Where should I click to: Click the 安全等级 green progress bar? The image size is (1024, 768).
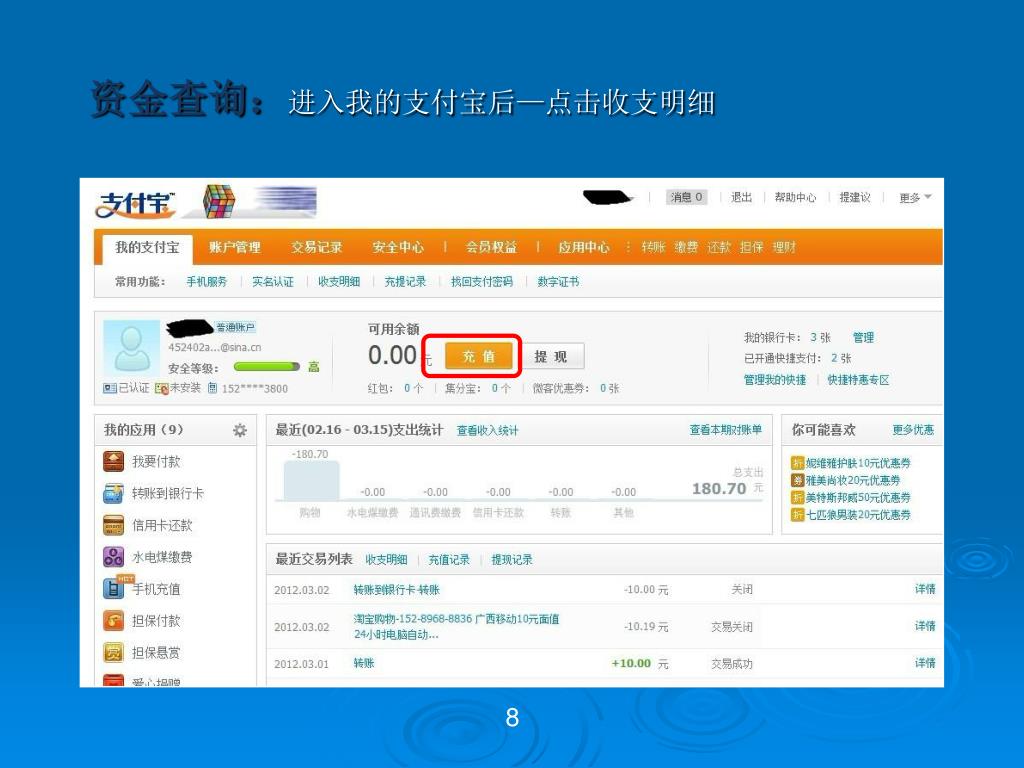point(266,367)
